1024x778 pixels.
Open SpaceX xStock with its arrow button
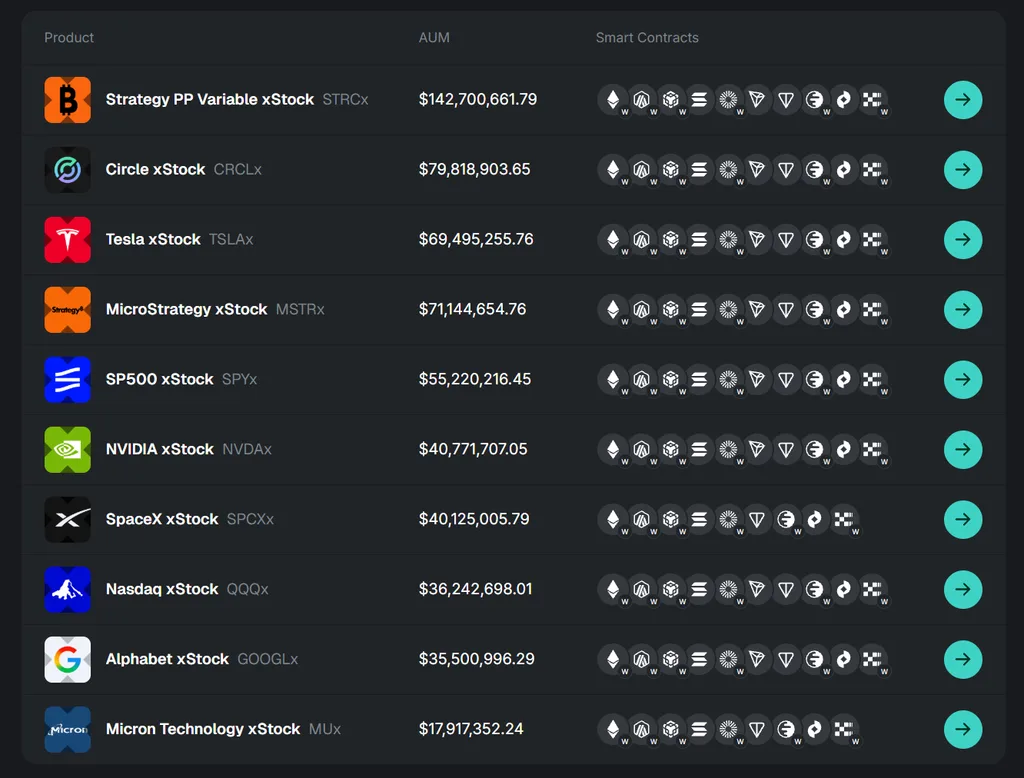click(963, 519)
